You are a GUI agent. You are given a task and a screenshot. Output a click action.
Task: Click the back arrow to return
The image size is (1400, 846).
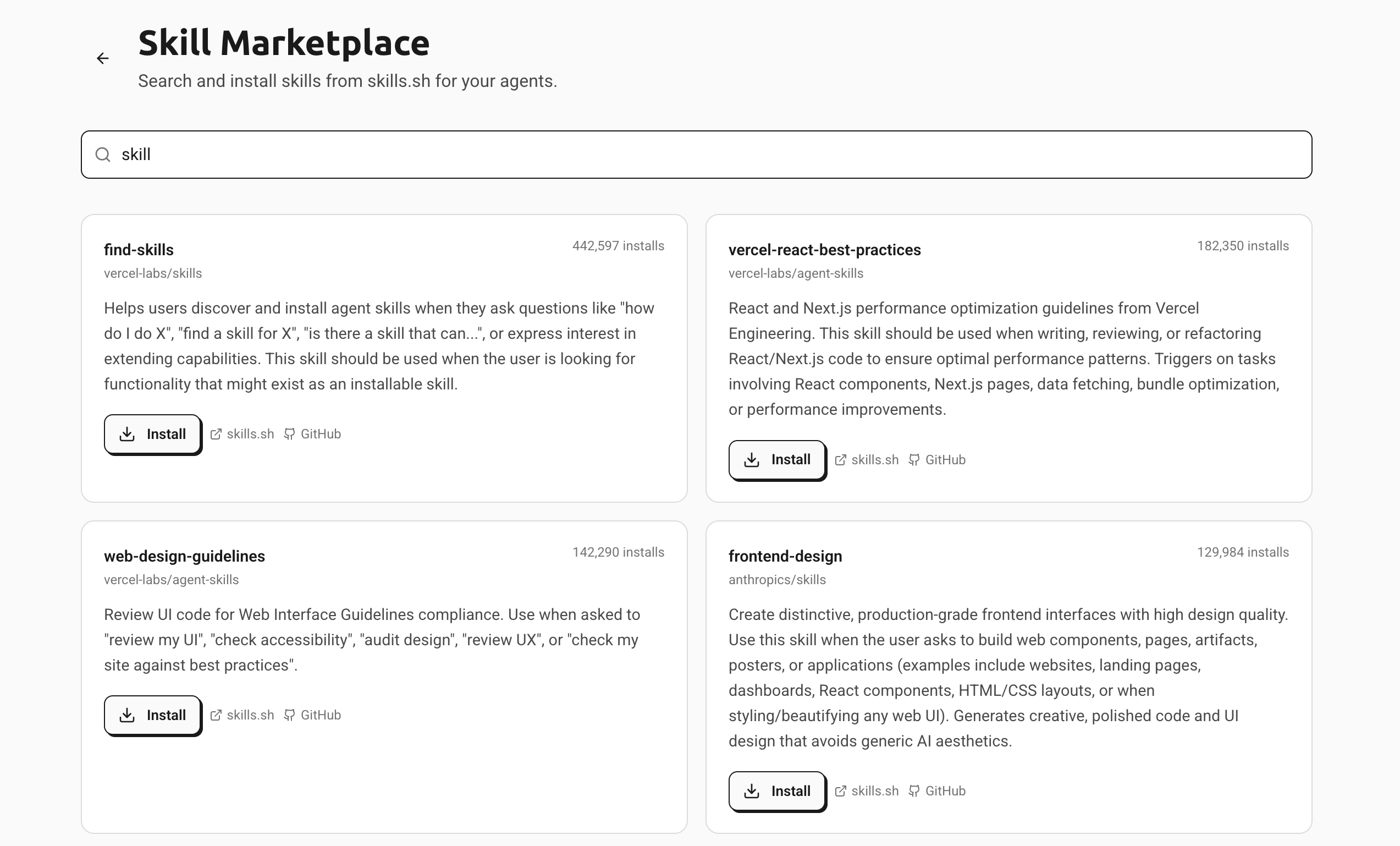point(103,58)
